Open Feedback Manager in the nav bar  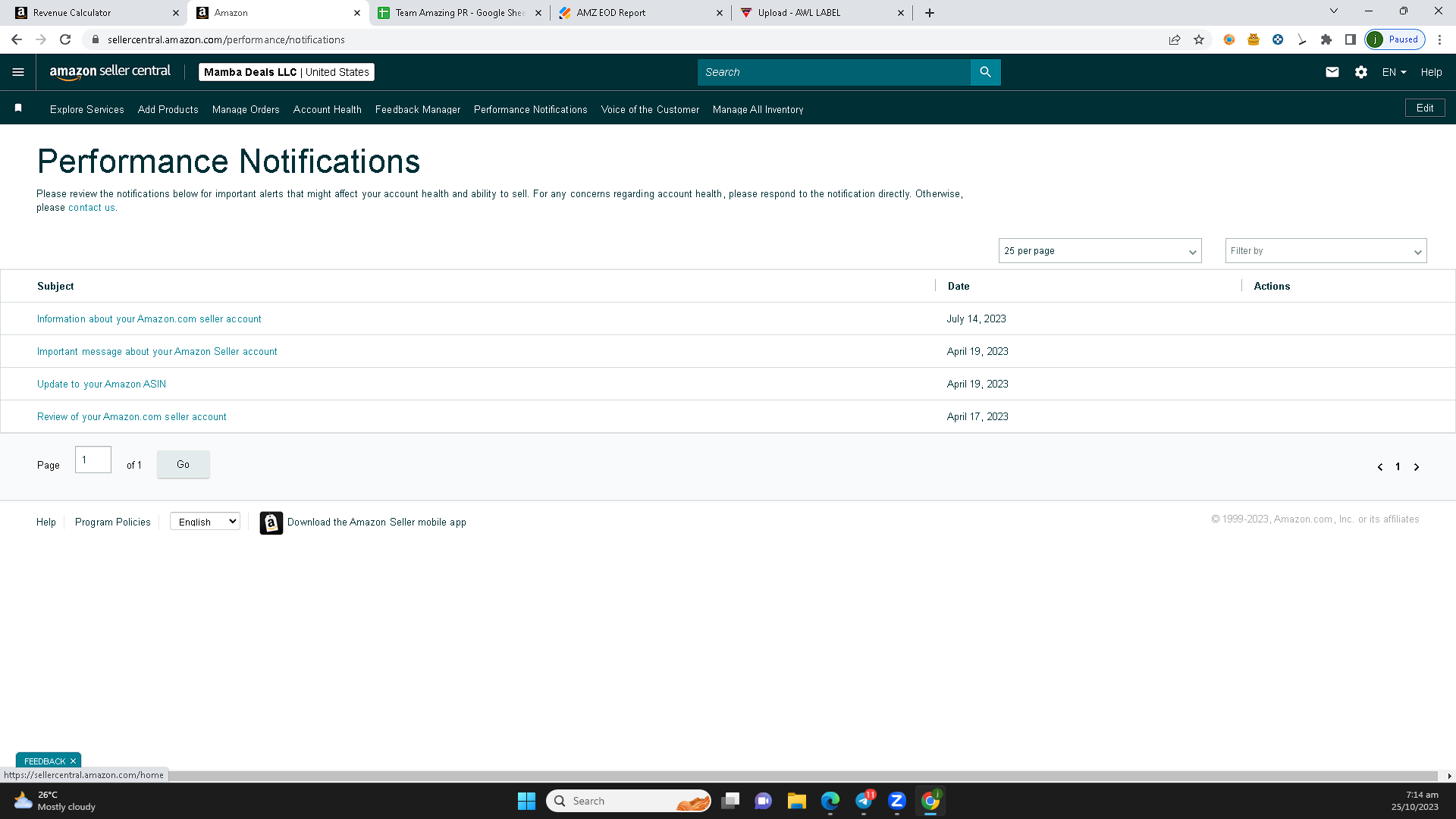[x=418, y=109]
